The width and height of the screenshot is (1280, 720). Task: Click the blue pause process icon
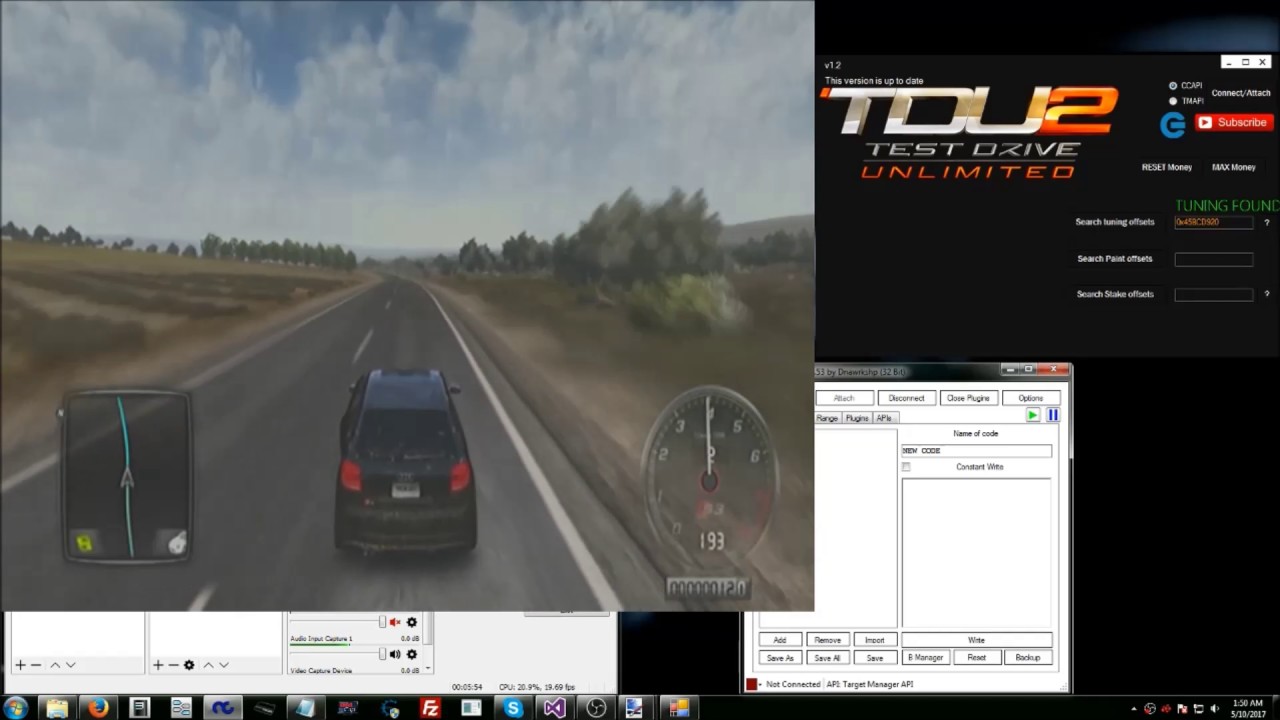click(1052, 415)
